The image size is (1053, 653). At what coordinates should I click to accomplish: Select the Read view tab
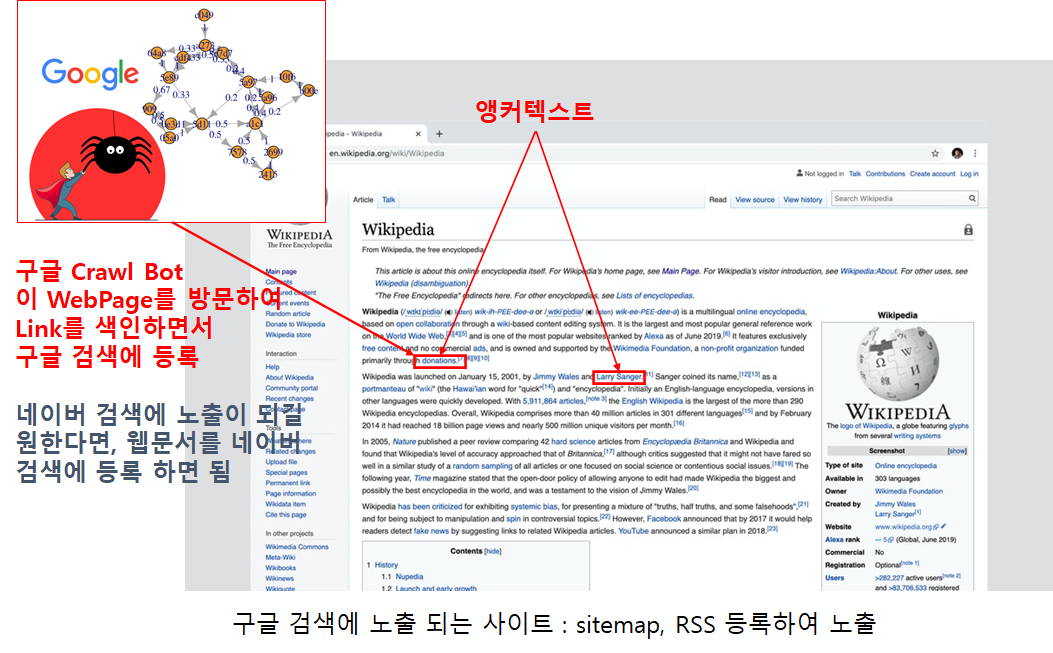pyautogui.click(x=718, y=200)
